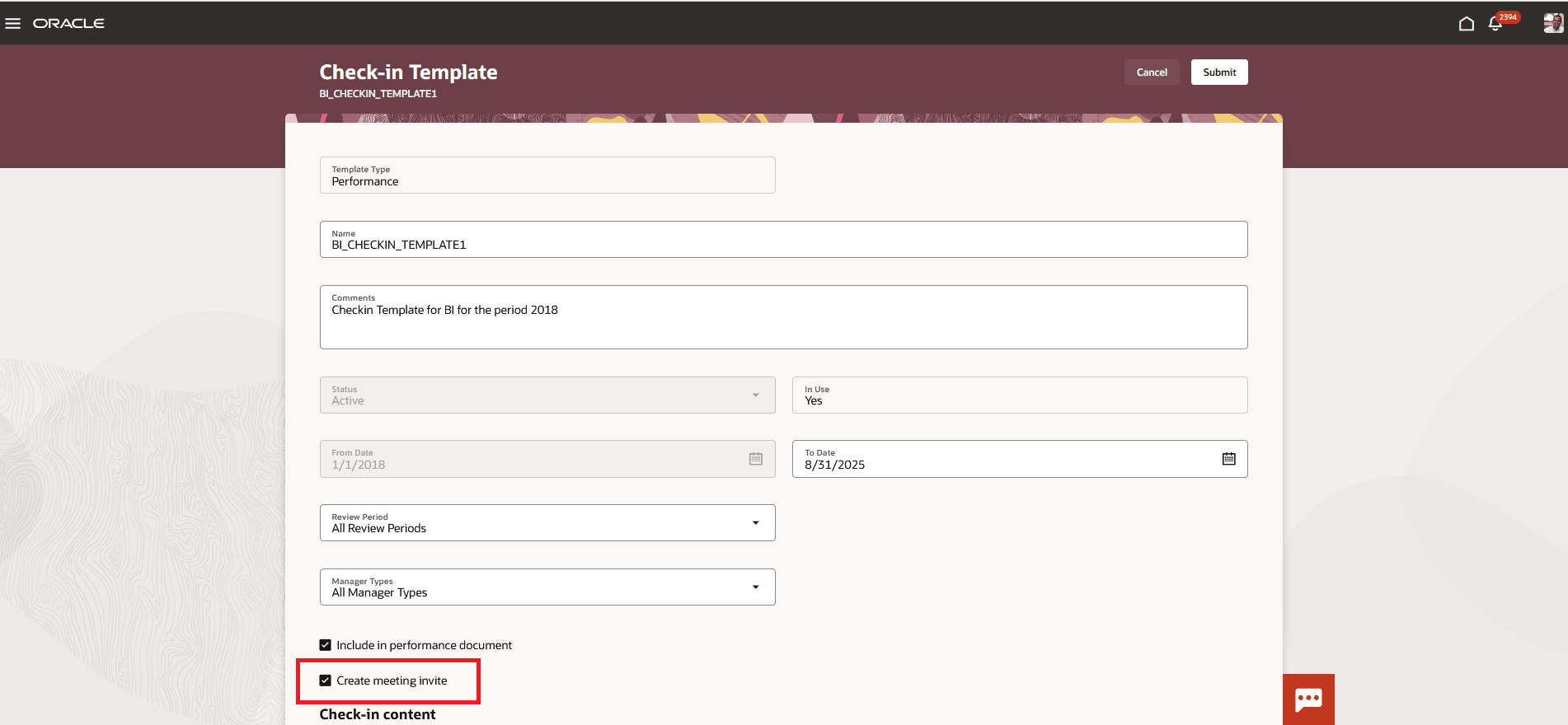Open the chat assistant widget
This screenshot has height=725, width=1568.
click(x=1308, y=699)
